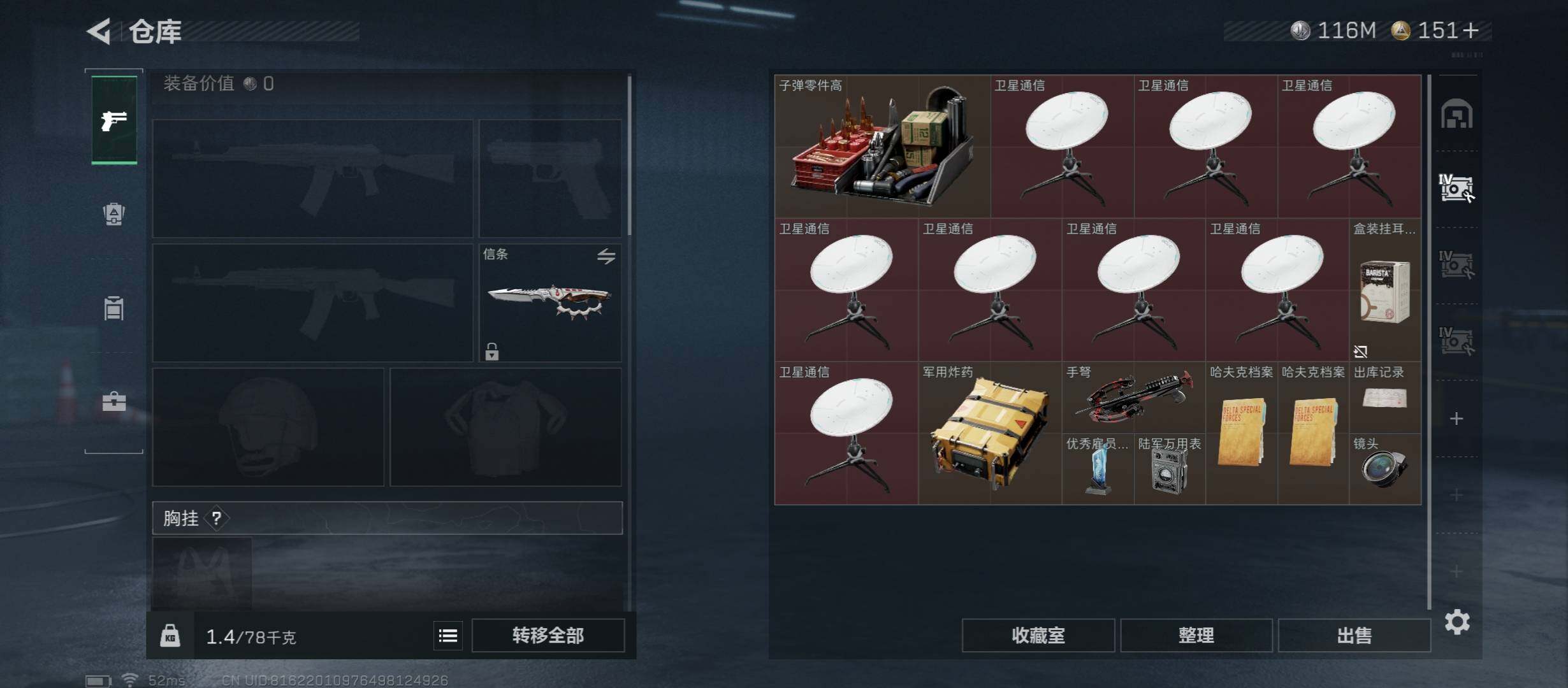This screenshot has width=1568, height=688.
Task: Open the list view icon beside 转移全部
Action: pyautogui.click(x=448, y=636)
